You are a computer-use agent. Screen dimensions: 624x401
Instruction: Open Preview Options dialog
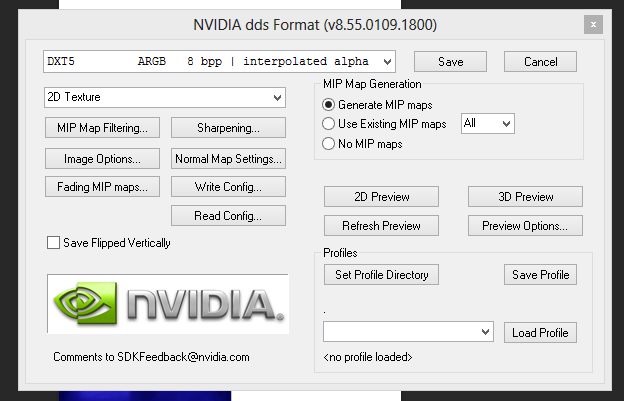click(x=525, y=226)
